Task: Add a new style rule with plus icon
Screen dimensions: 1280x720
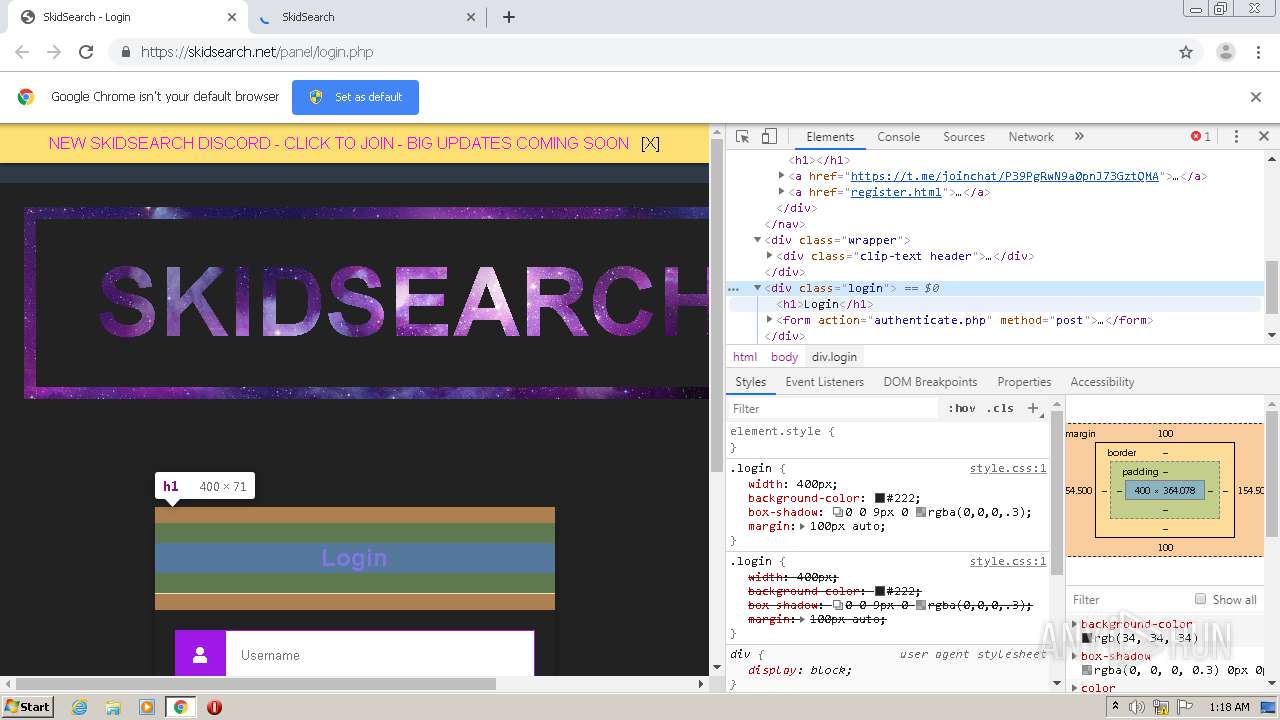Action: point(1033,408)
